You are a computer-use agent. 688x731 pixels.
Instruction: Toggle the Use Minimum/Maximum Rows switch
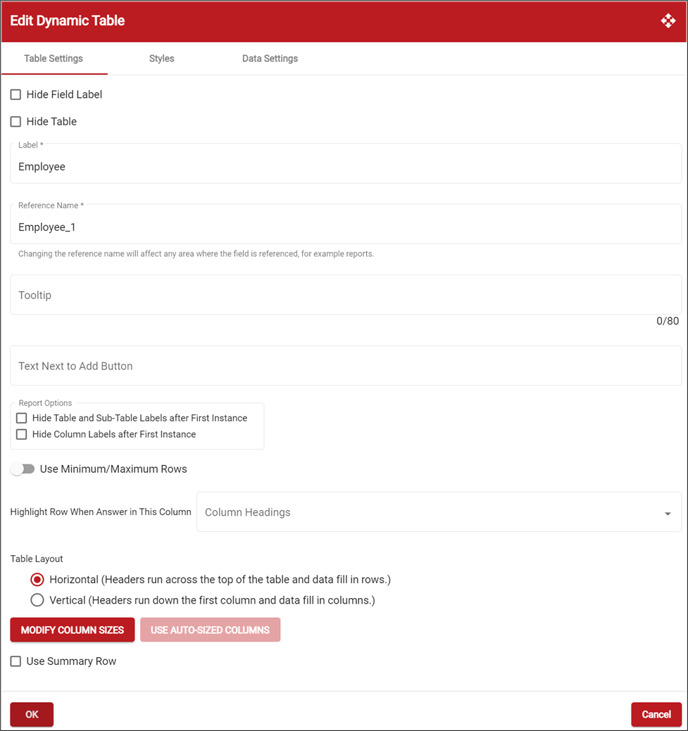click(22, 469)
